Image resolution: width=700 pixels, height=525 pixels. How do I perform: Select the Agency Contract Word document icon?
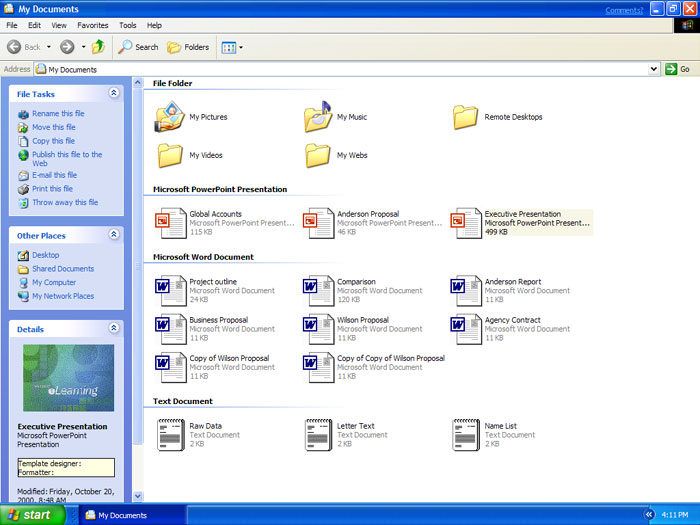pyautogui.click(x=466, y=329)
